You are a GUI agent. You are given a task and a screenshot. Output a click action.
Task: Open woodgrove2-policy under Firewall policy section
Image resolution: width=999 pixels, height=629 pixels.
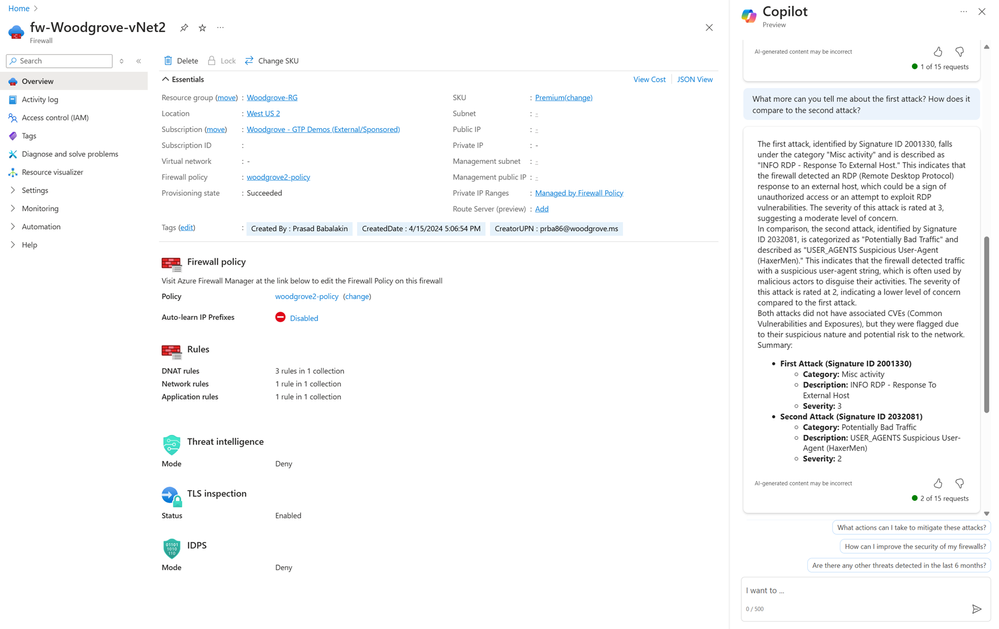[x=306, y=296]
